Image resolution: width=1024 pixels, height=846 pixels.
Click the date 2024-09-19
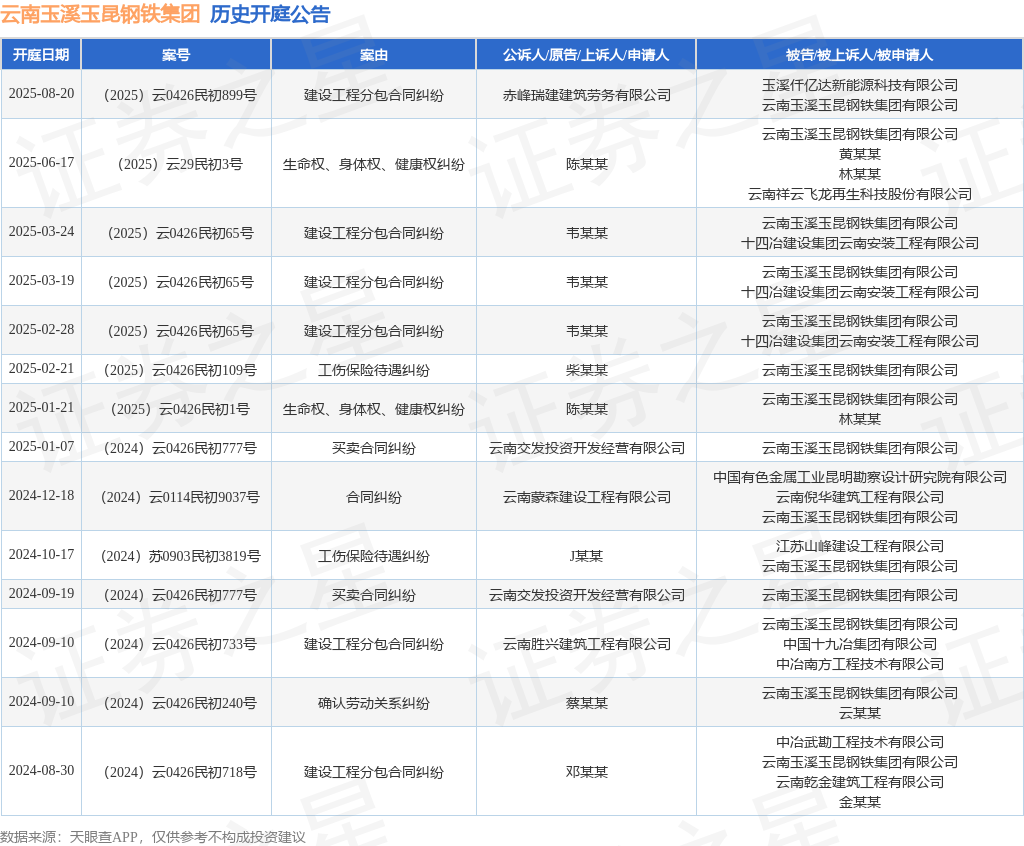[41, 593]
